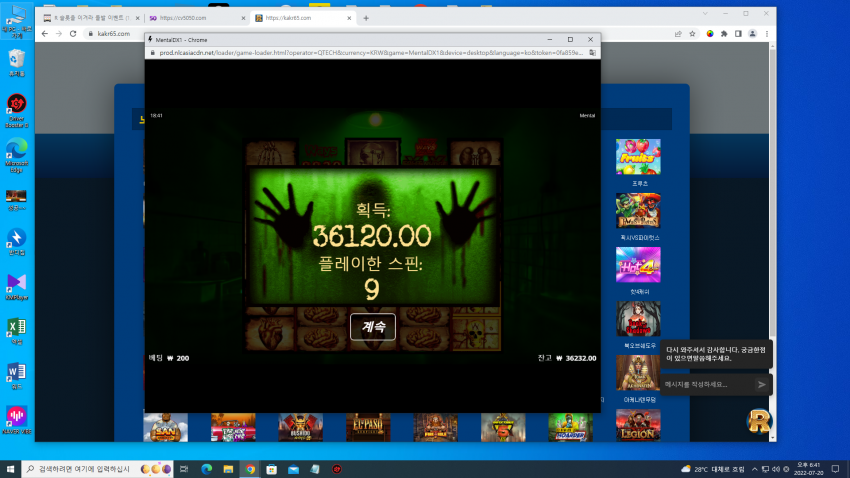Open the Legion slot game thumbnail
This screenshot has height=478, width=850.
(x=638, y=425)
